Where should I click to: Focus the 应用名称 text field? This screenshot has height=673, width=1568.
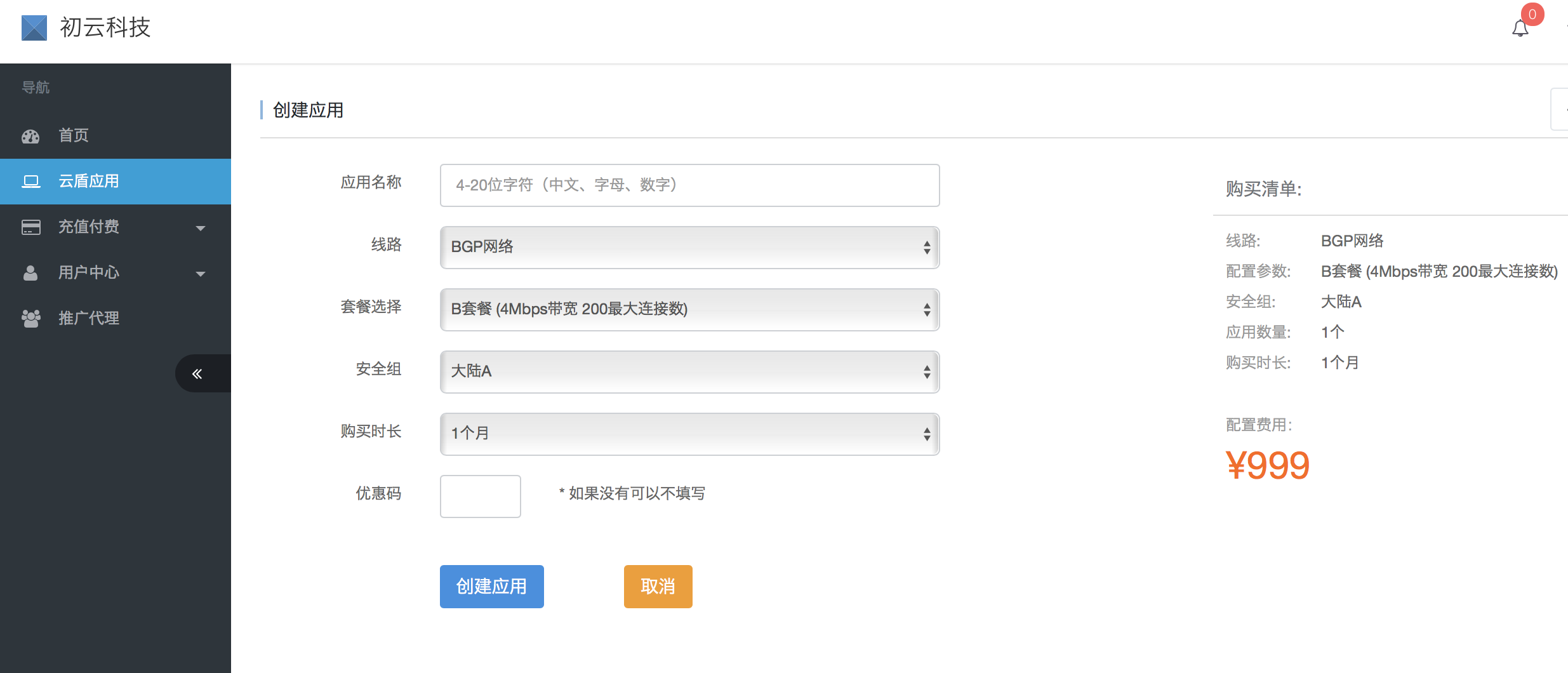(689, 185)
